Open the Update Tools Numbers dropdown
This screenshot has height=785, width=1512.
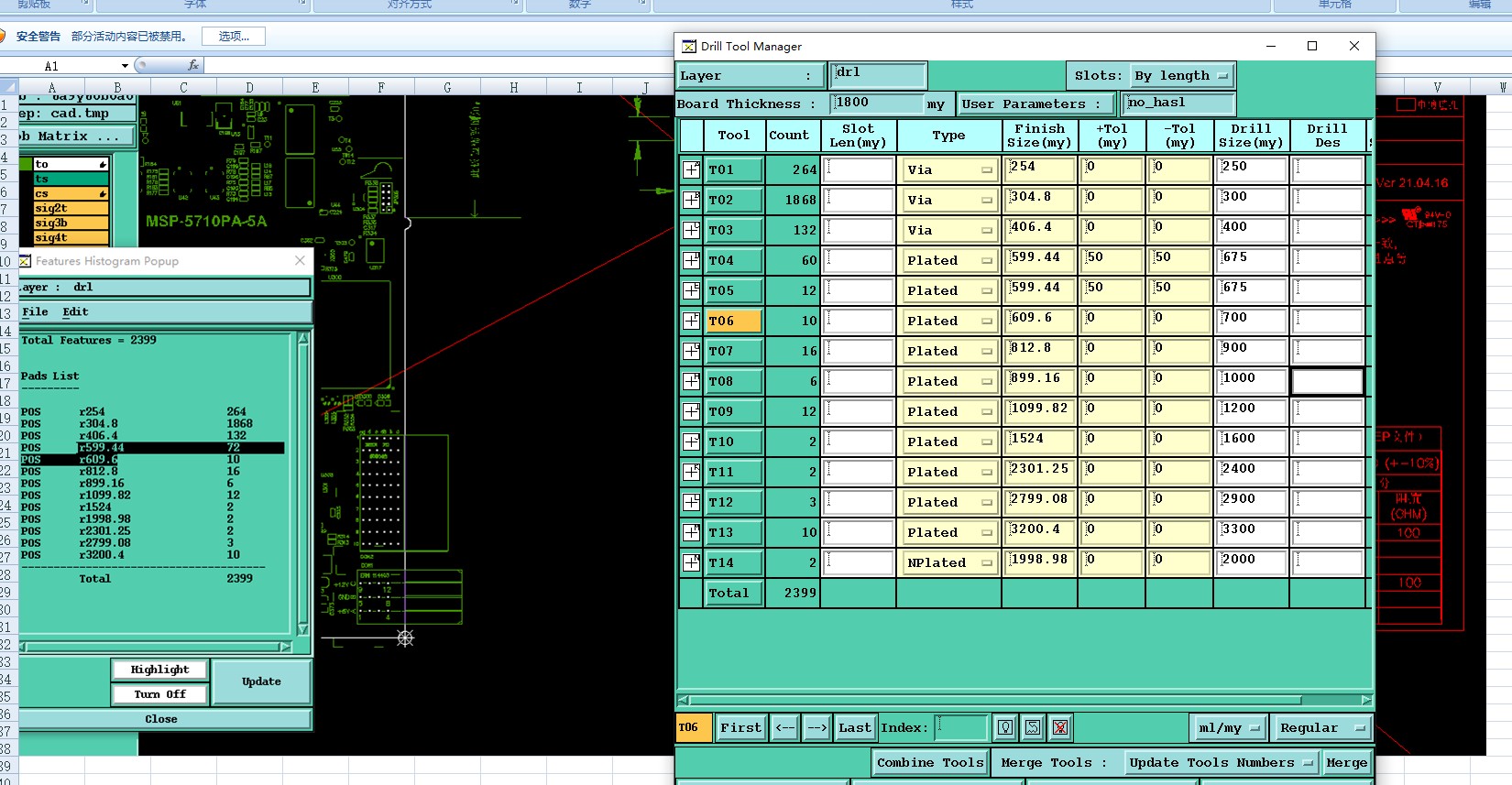1222,762
